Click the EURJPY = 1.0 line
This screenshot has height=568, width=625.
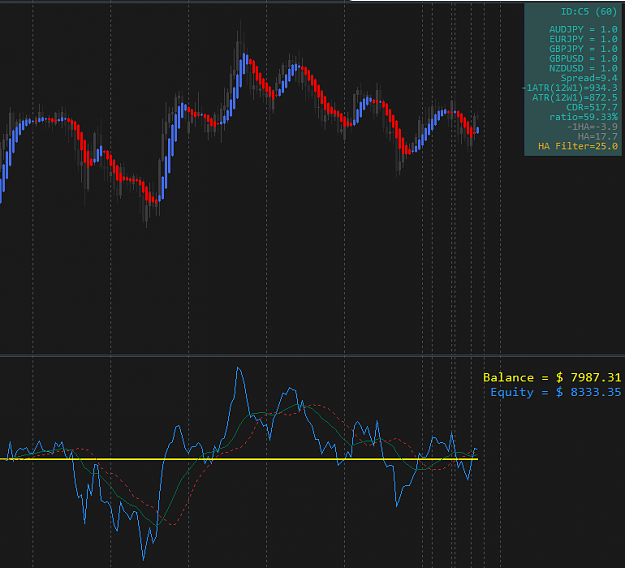(583, 39)
